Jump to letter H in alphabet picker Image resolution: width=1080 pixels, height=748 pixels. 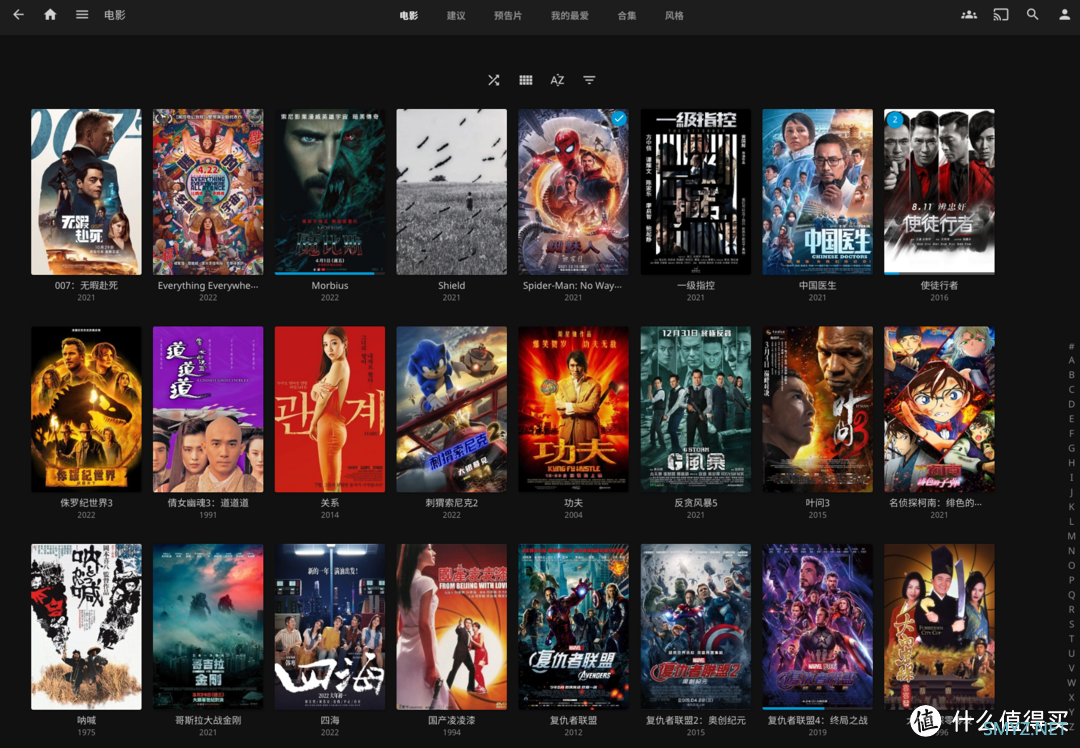[x=1071, y=463]
